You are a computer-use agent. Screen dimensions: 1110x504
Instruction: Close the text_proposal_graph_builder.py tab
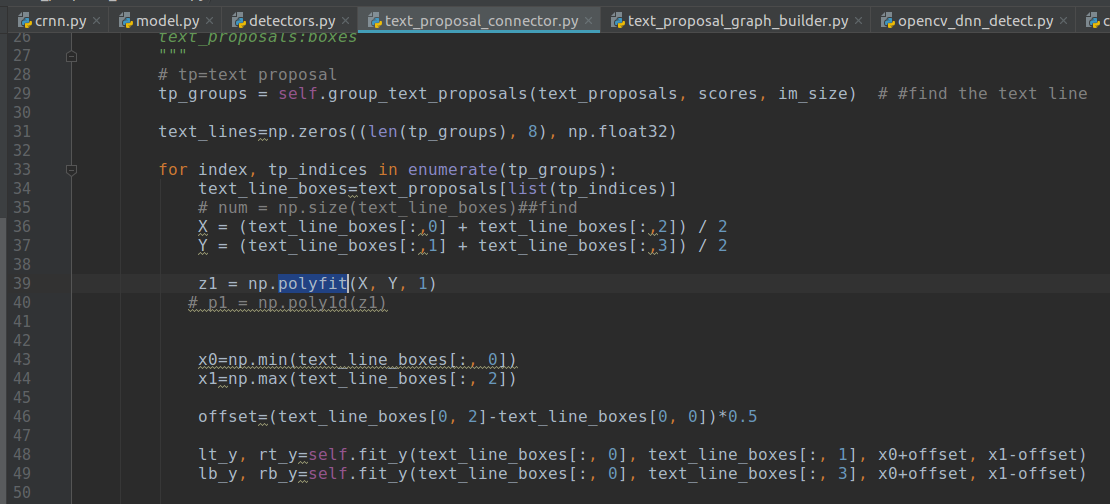tap(858, 21)
